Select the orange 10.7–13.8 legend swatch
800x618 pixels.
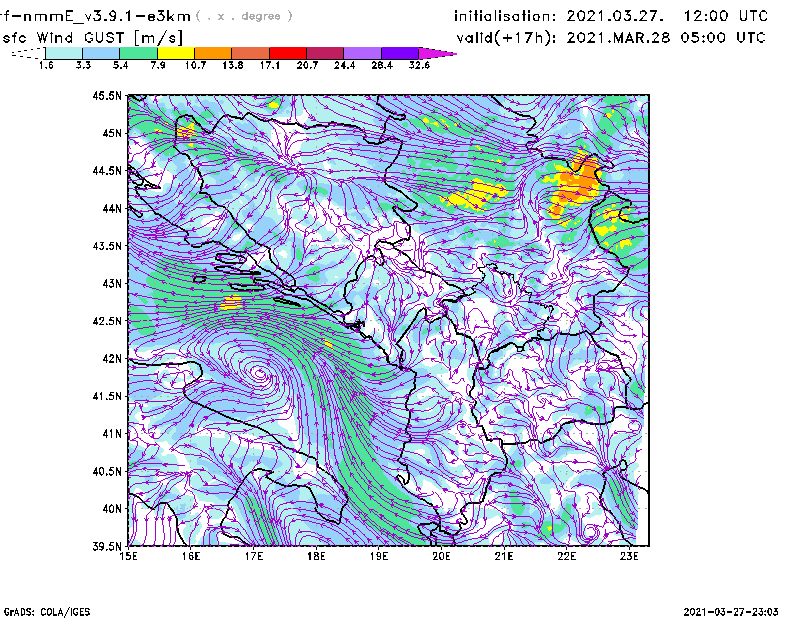213,53
